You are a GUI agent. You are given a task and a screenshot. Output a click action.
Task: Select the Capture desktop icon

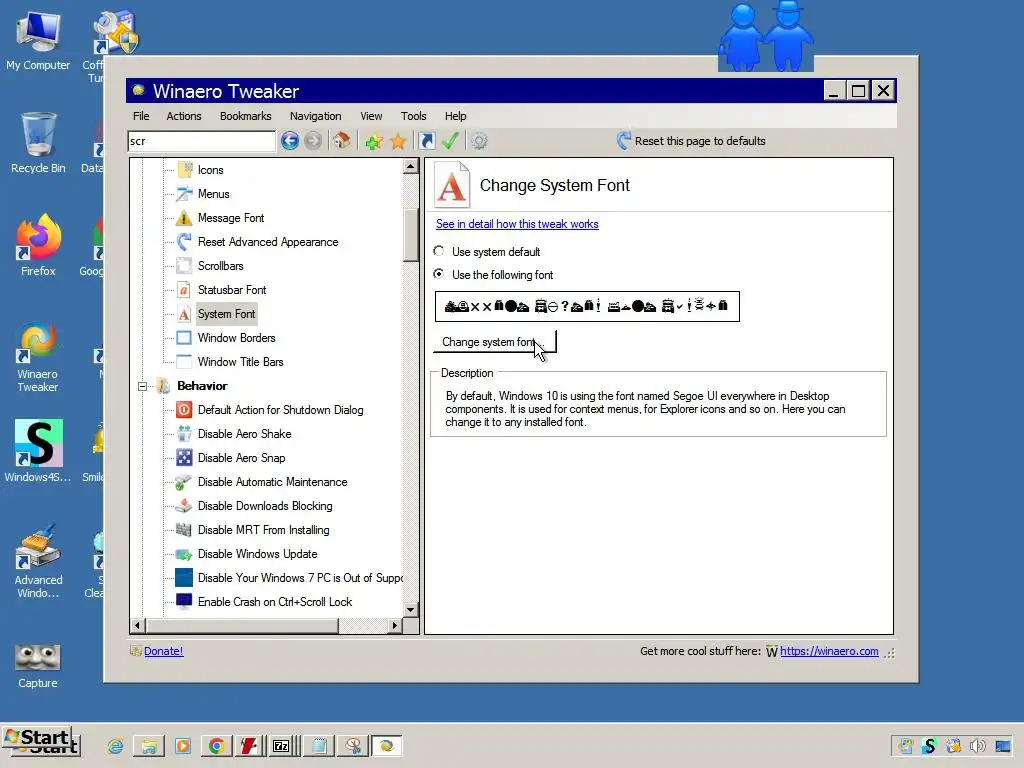[38, 666]
